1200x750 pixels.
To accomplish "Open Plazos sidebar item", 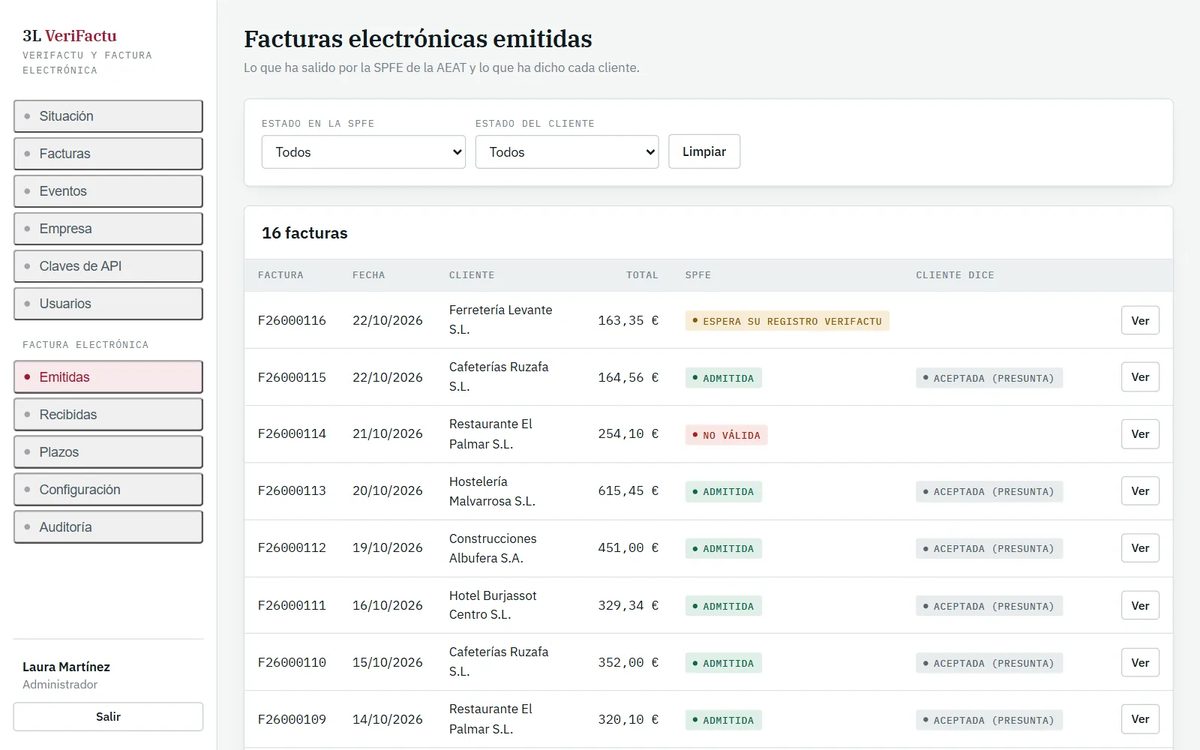I will pyautogui.click(x=108, y=452).
